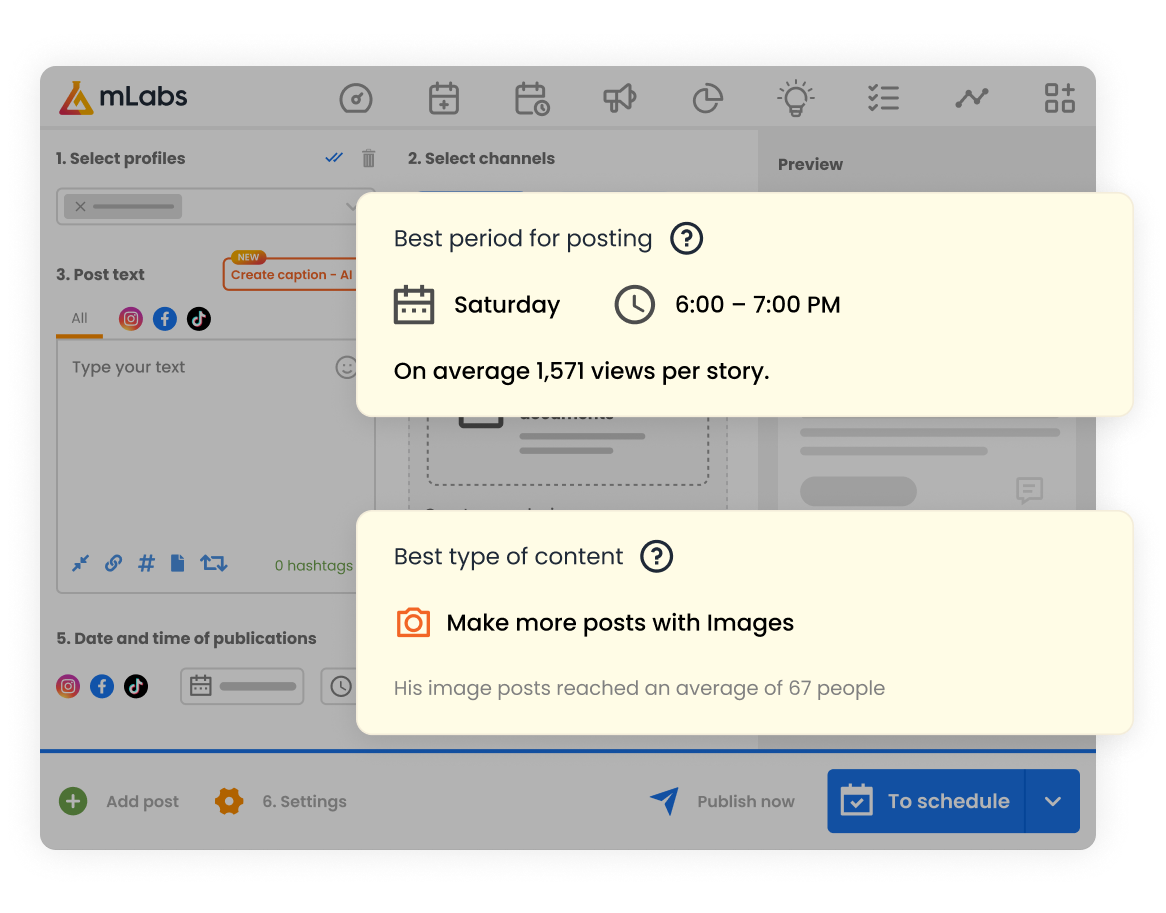
Task: Click the emoji smiley in the text box
Action: 346,368
